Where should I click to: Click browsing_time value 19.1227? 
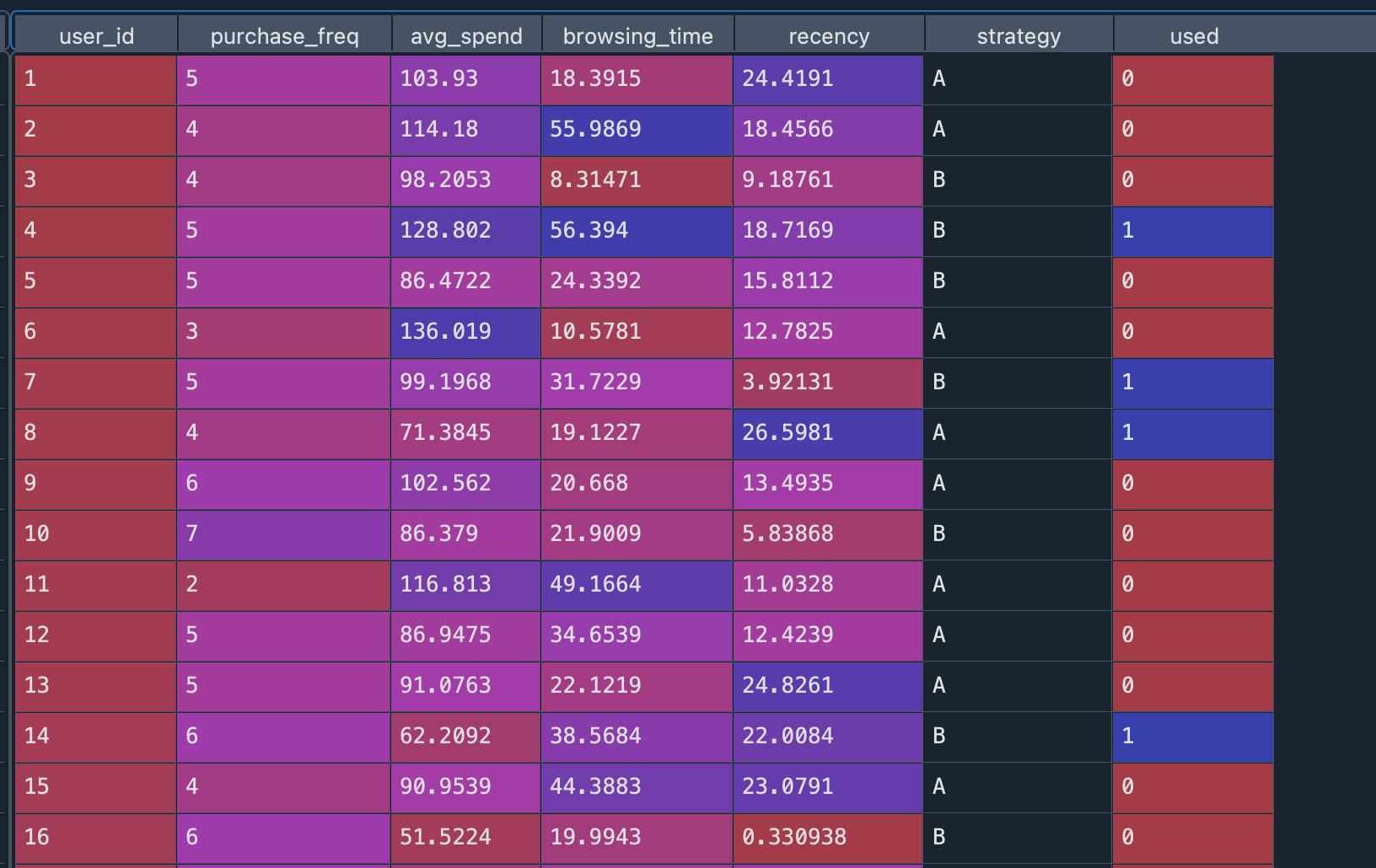pyautogui.click(x=637, y=434)
